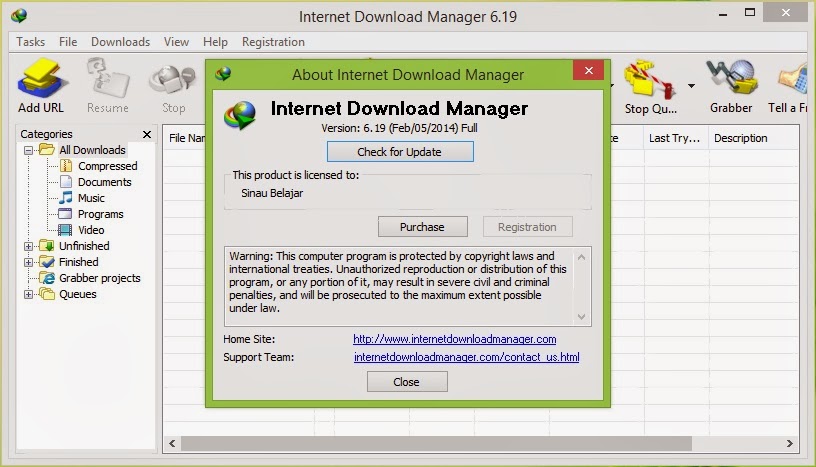Sort by the File Name column header
Viewport: 816px width, 467px height.
click(186, 138)
